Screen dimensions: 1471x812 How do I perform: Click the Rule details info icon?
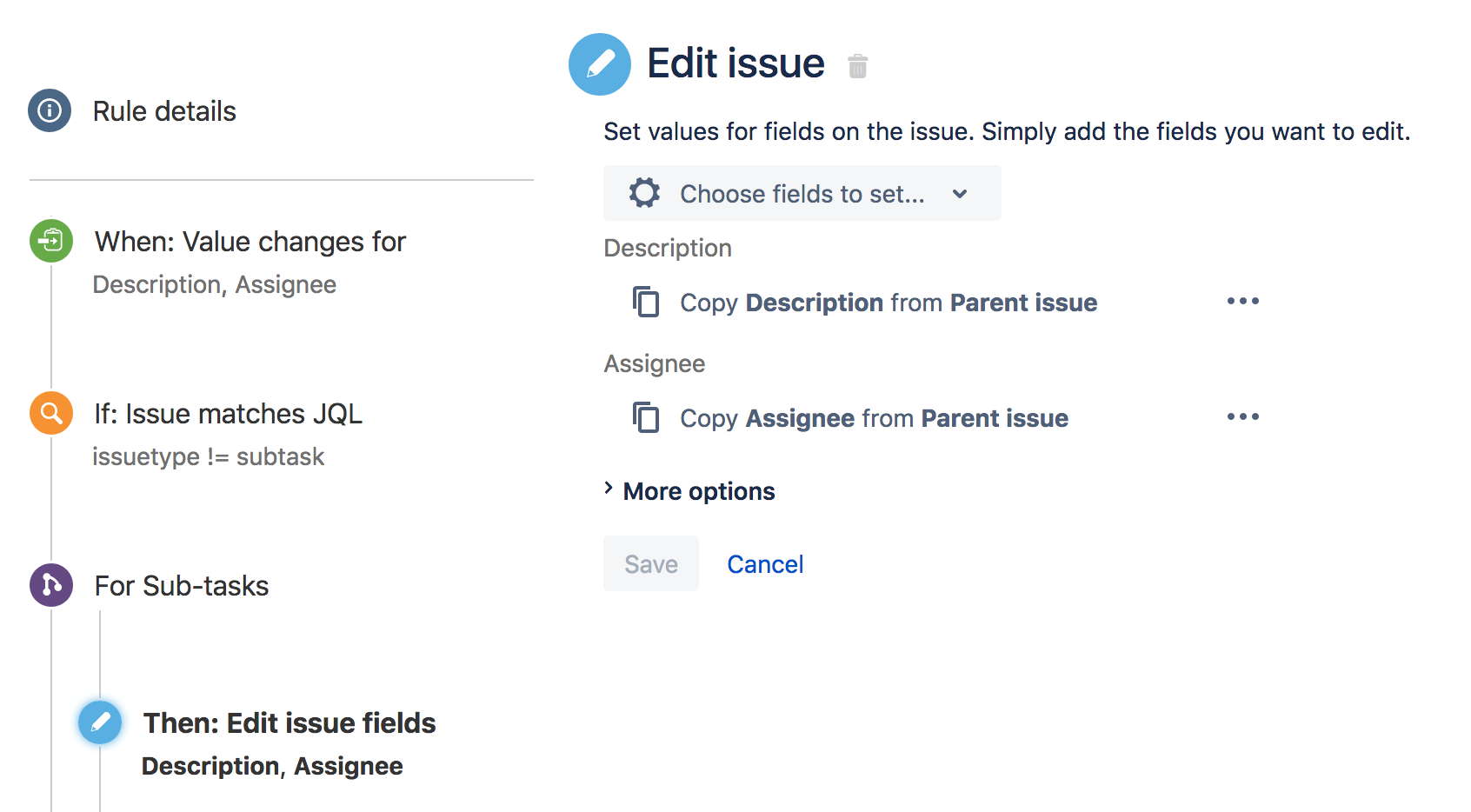coord(50,110)
